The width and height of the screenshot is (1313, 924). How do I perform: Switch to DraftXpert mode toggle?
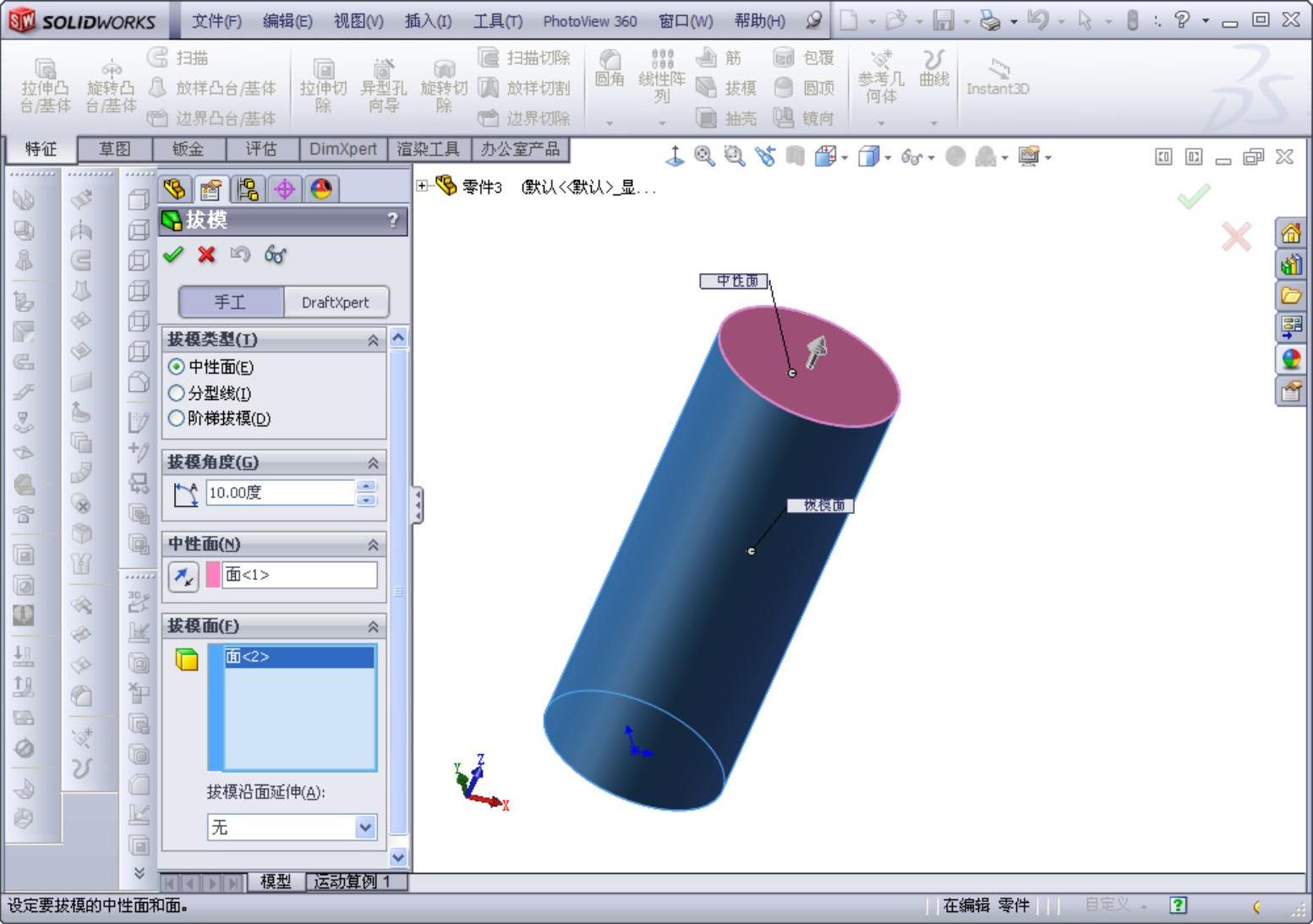[336, 302]
